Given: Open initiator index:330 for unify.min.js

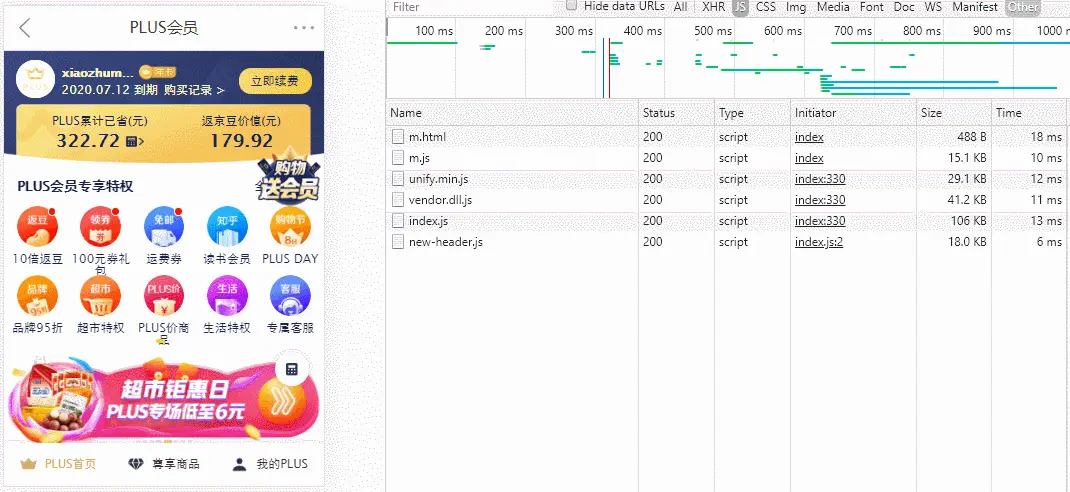Looking at the screenshot, I should 820,179.
